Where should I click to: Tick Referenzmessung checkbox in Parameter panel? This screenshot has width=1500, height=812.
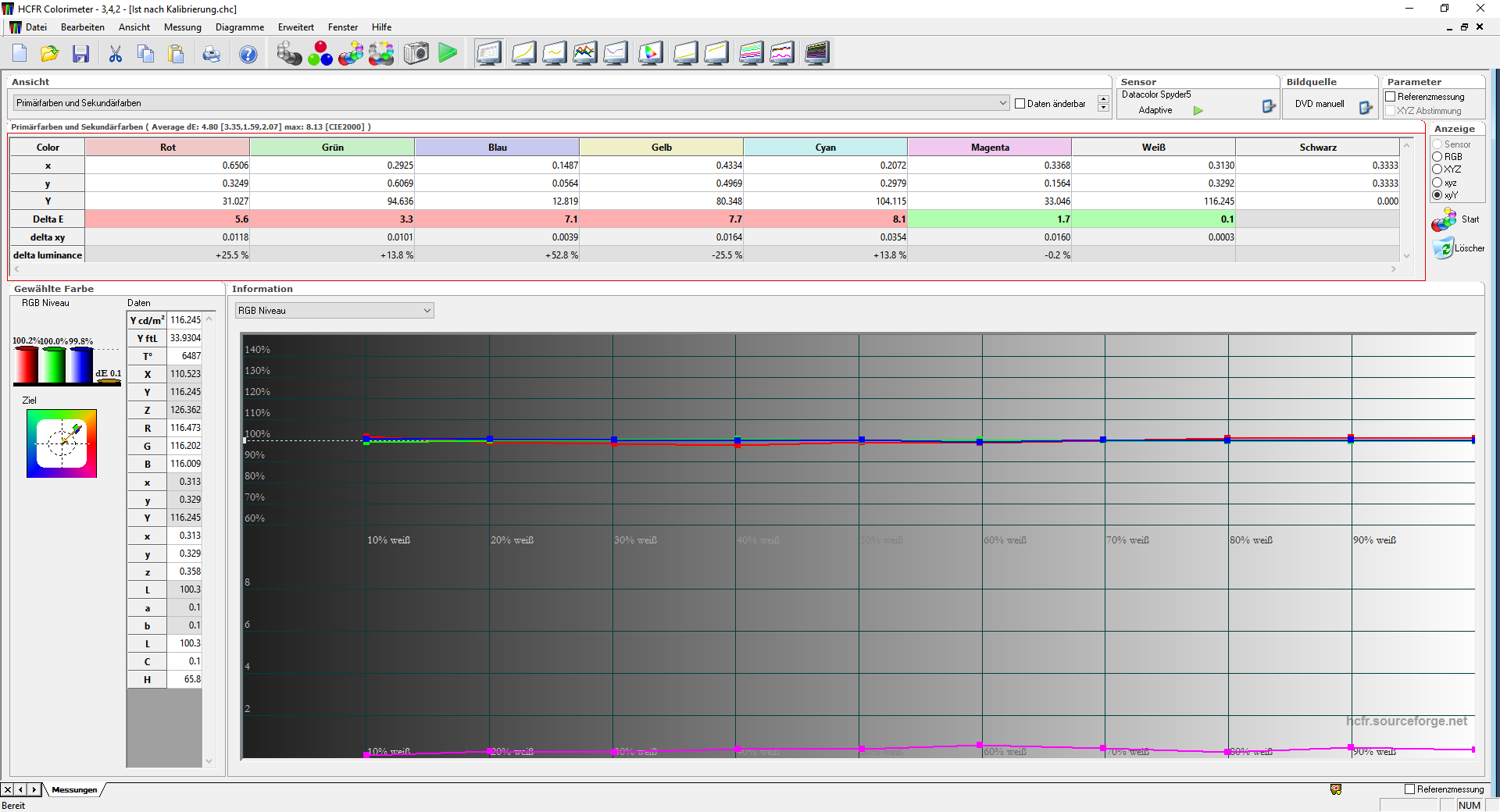click(x=1391, y=97)
